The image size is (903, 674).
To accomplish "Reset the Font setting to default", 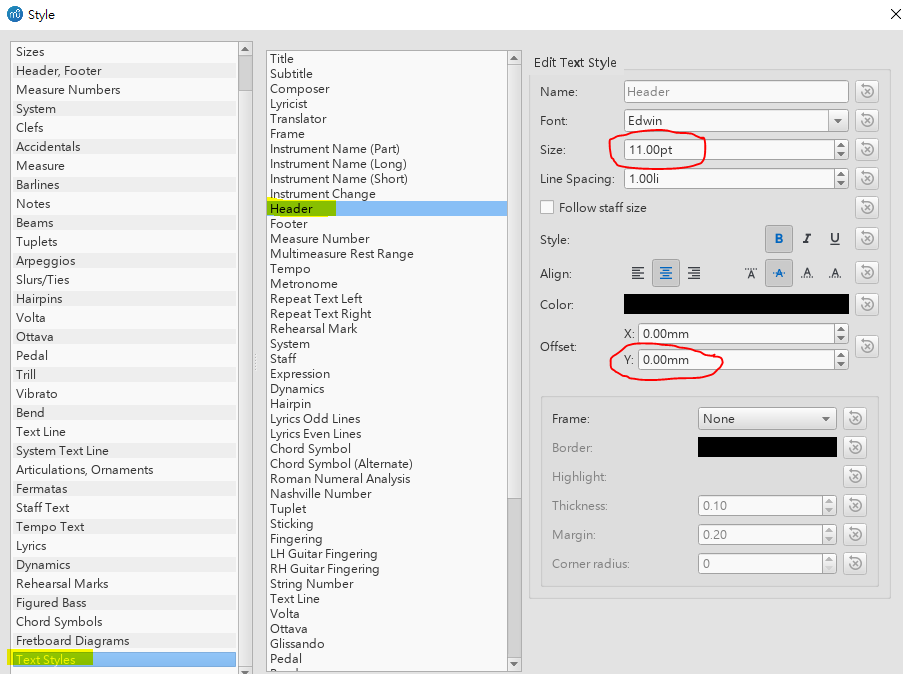I will click(x=867, y=120).
